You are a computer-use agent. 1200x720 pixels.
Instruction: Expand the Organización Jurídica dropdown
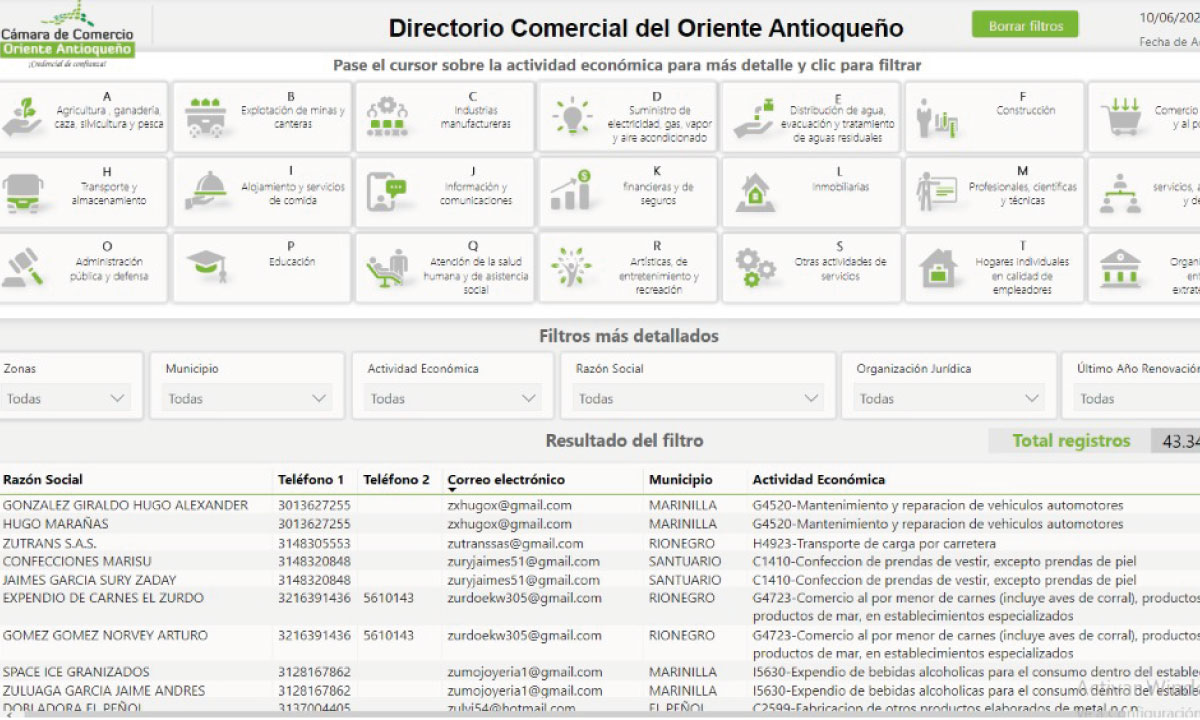click(948, 398)
